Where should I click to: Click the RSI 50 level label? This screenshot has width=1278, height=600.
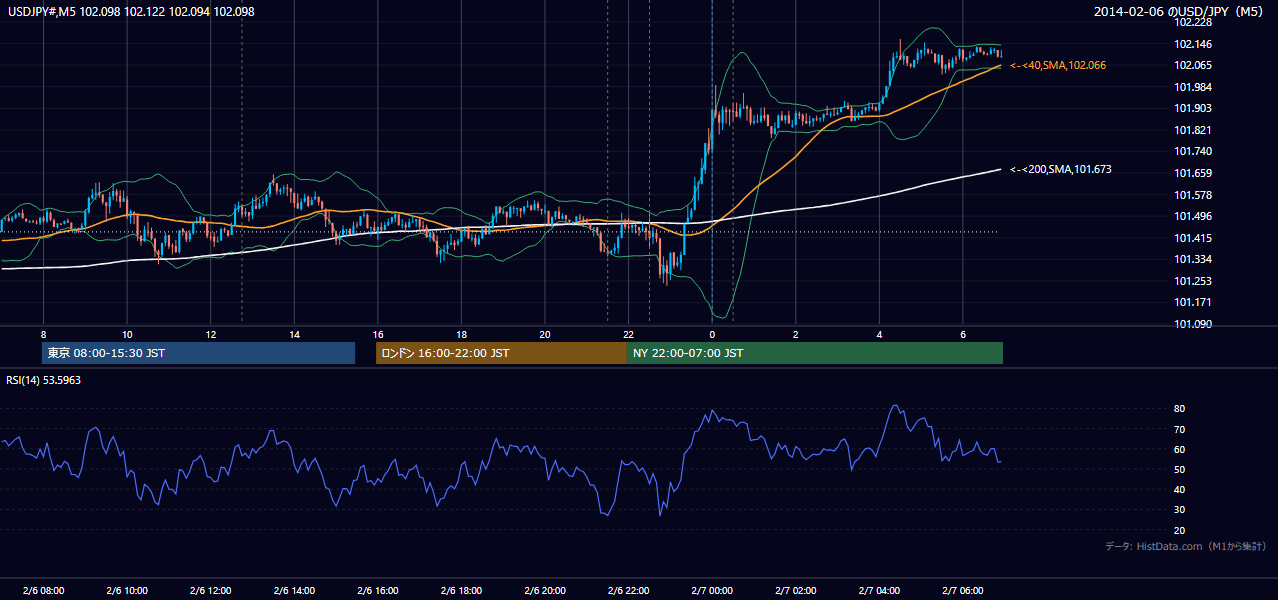coord(1180,469)
